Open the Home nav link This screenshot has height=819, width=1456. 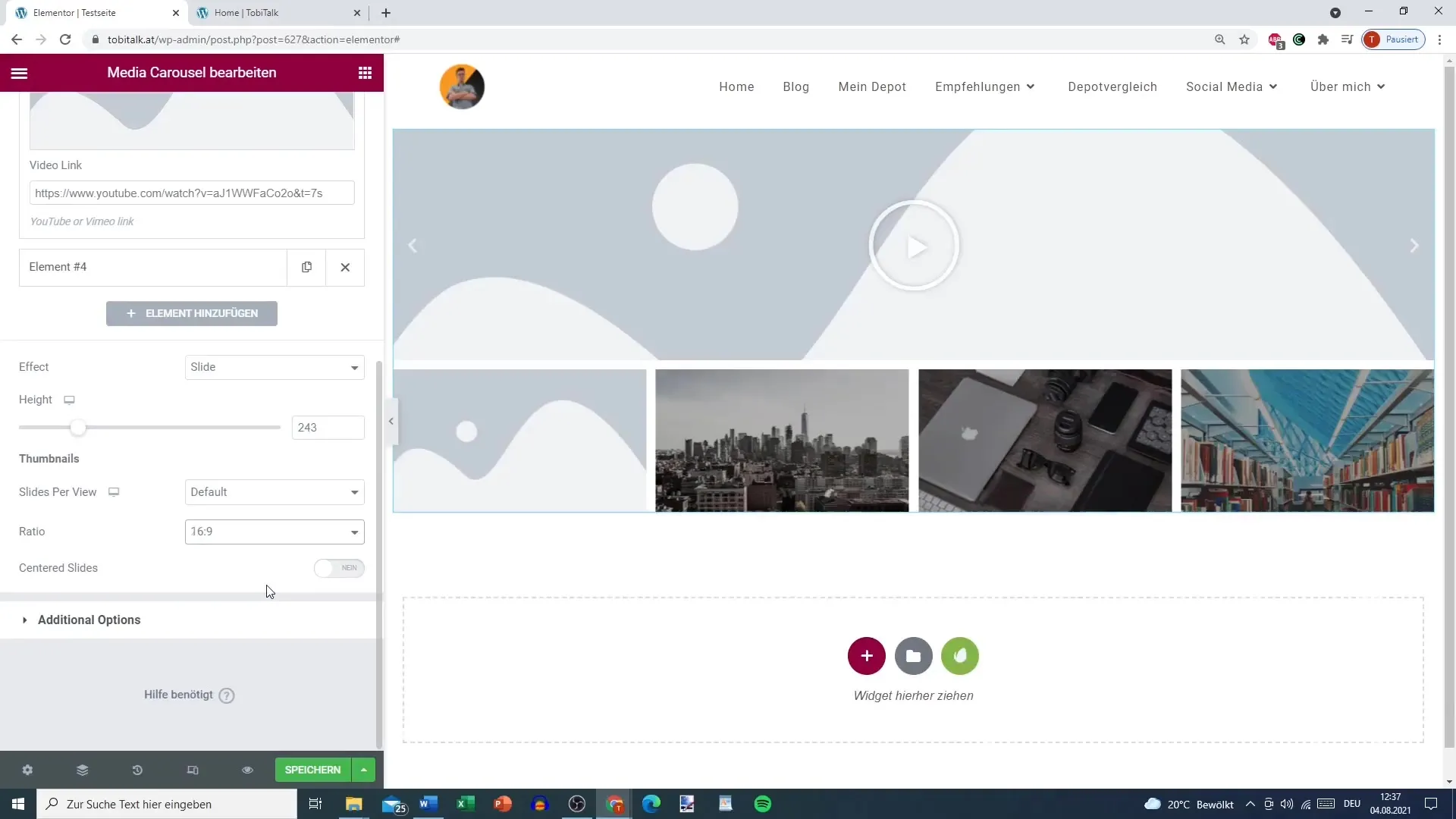pos(736,86)
